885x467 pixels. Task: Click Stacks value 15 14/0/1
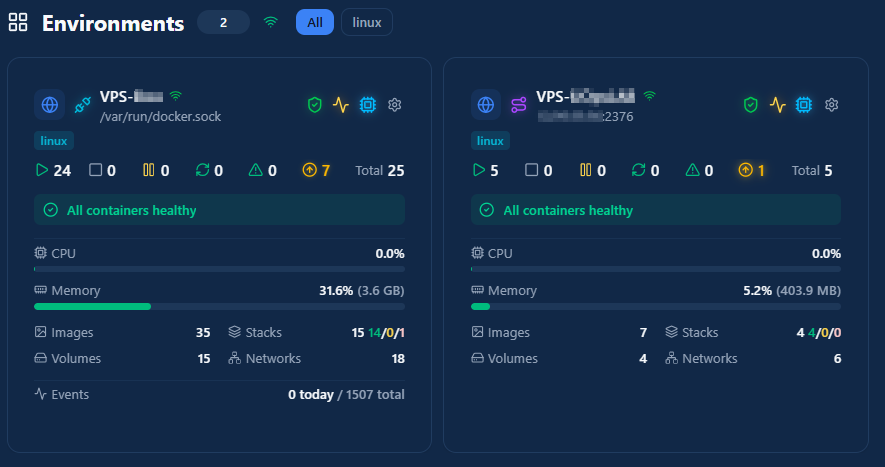coord(378,333)
